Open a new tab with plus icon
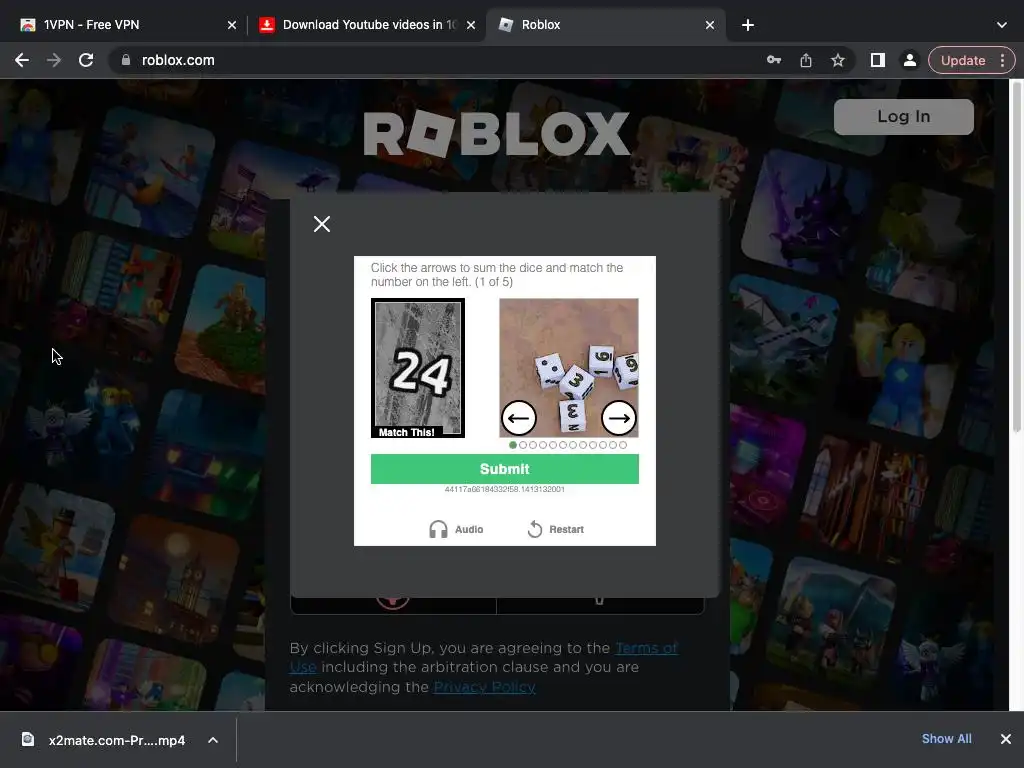The image size is (1024, 768). [748, 25]
